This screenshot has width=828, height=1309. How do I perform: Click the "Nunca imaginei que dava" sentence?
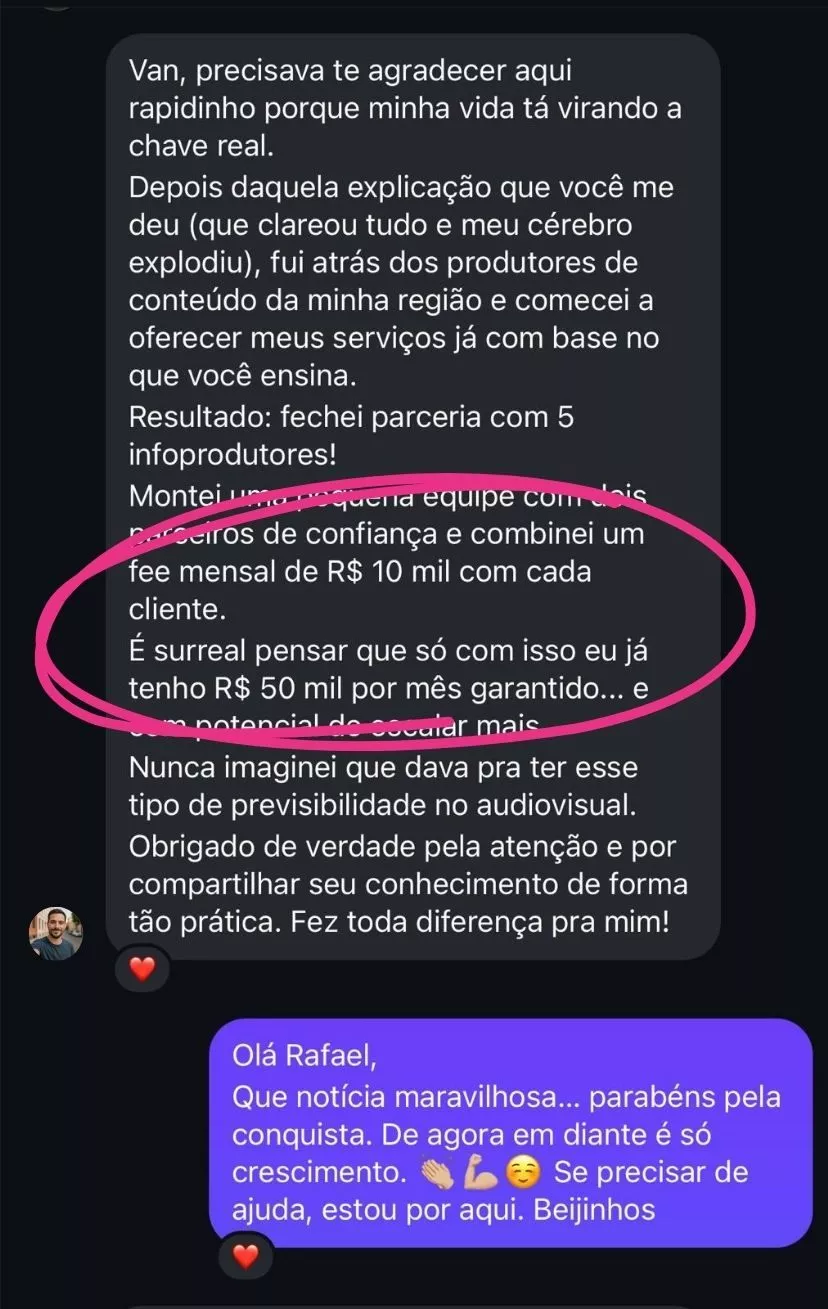pos(383,770)
